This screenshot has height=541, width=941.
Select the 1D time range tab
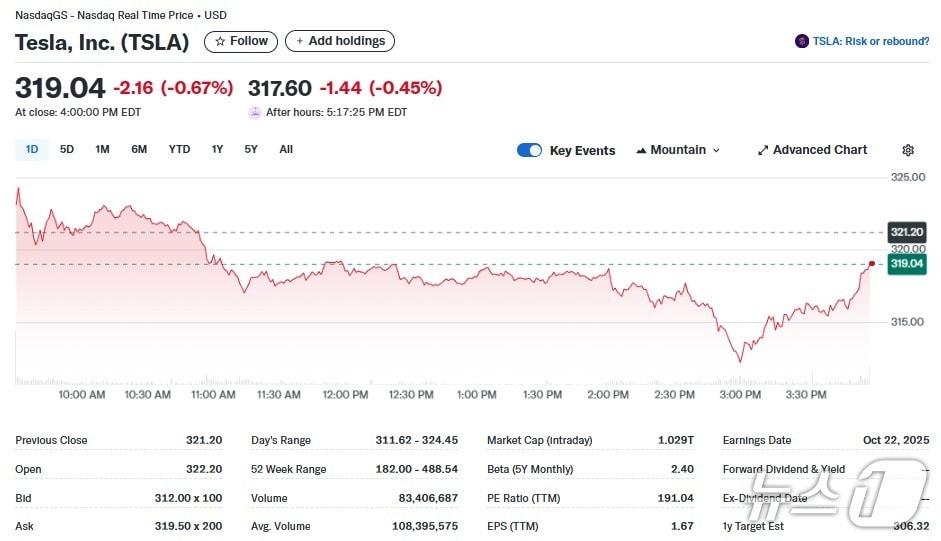click(32, 150)
